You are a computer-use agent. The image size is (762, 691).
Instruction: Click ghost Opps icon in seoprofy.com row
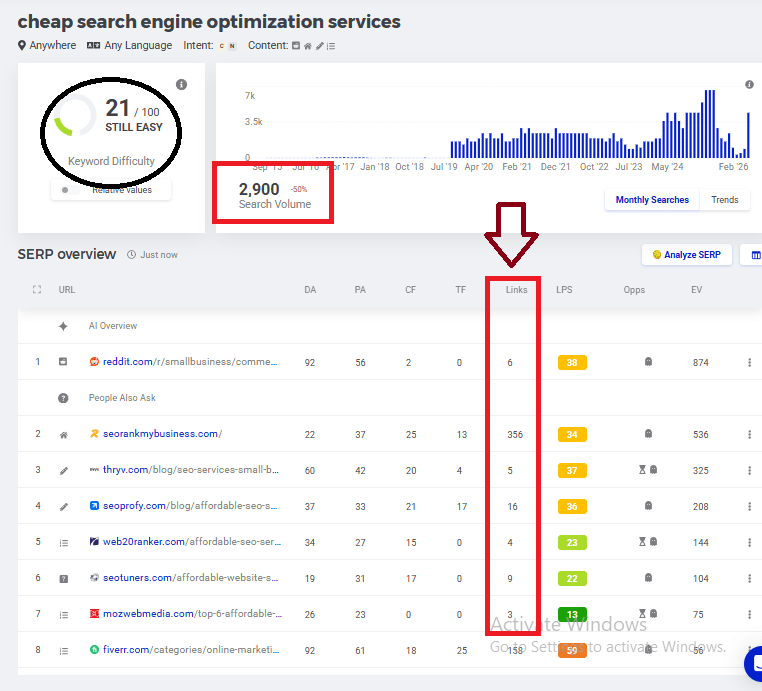point(648,506)
